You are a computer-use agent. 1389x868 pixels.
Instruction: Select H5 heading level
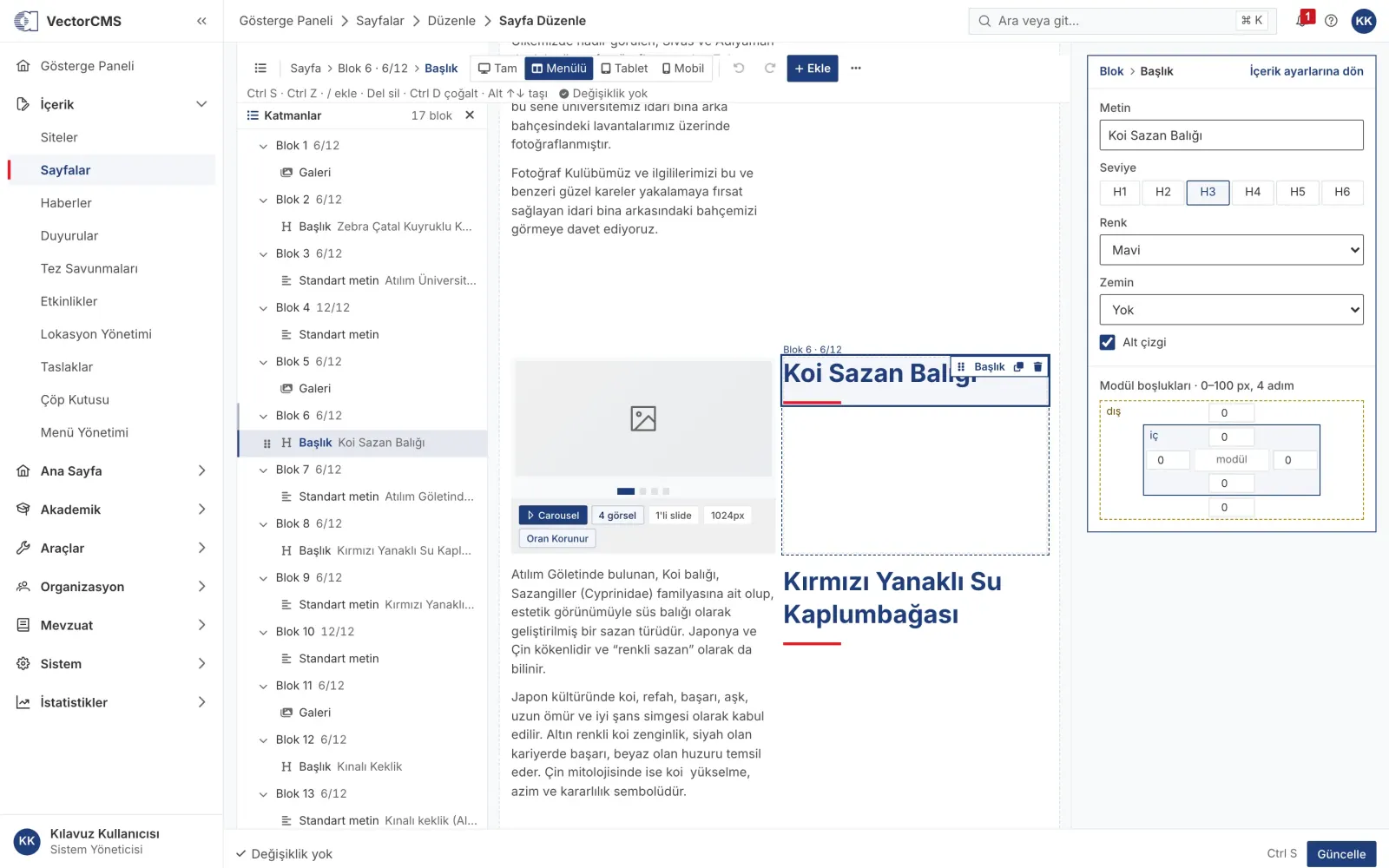coord(1297,192)
